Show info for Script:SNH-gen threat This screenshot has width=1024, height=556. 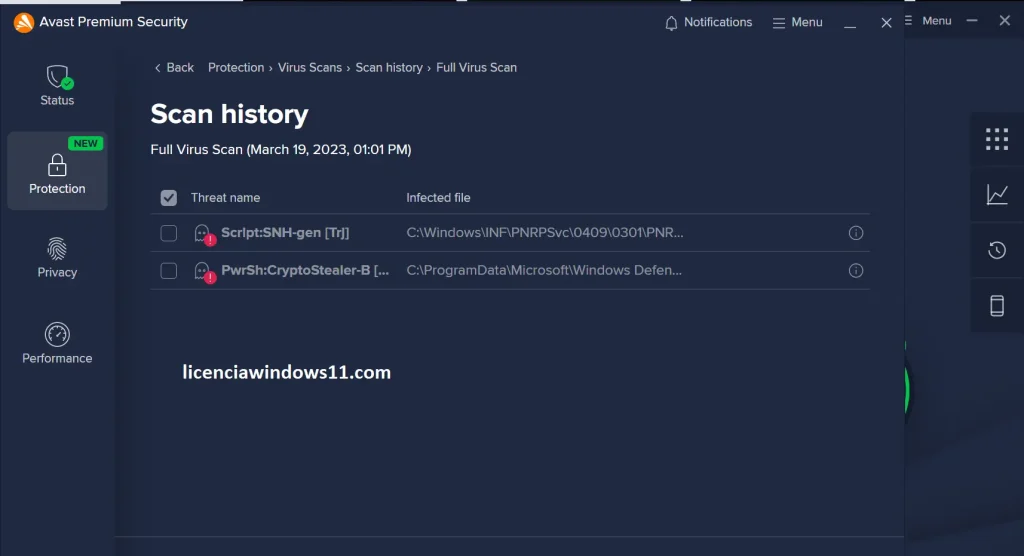click(856, 233)
